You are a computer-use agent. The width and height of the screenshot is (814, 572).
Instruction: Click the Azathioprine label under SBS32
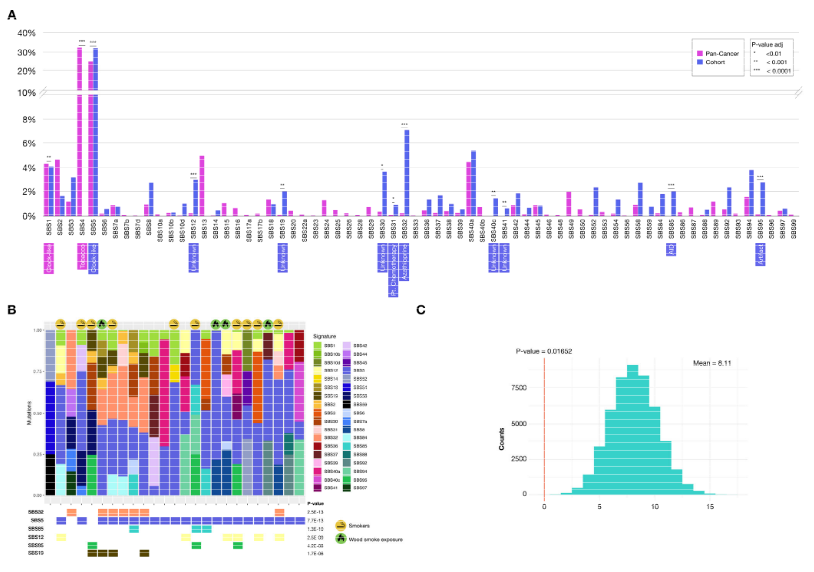(x=405, y=262)
